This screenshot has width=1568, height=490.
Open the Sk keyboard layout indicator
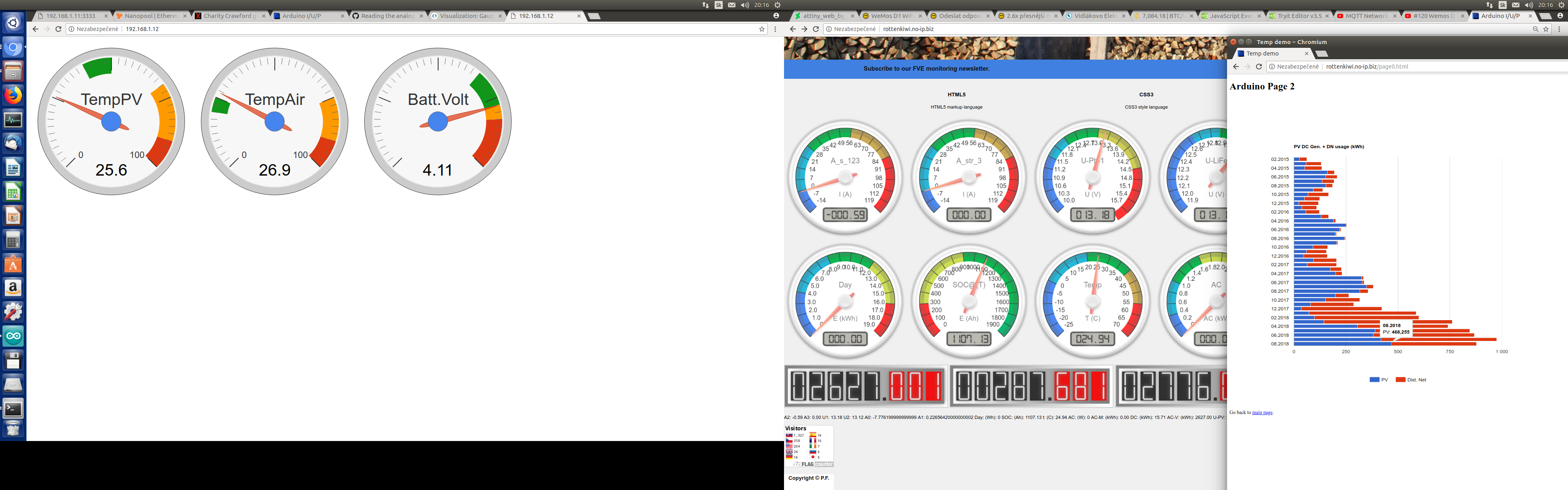(718, 5)
